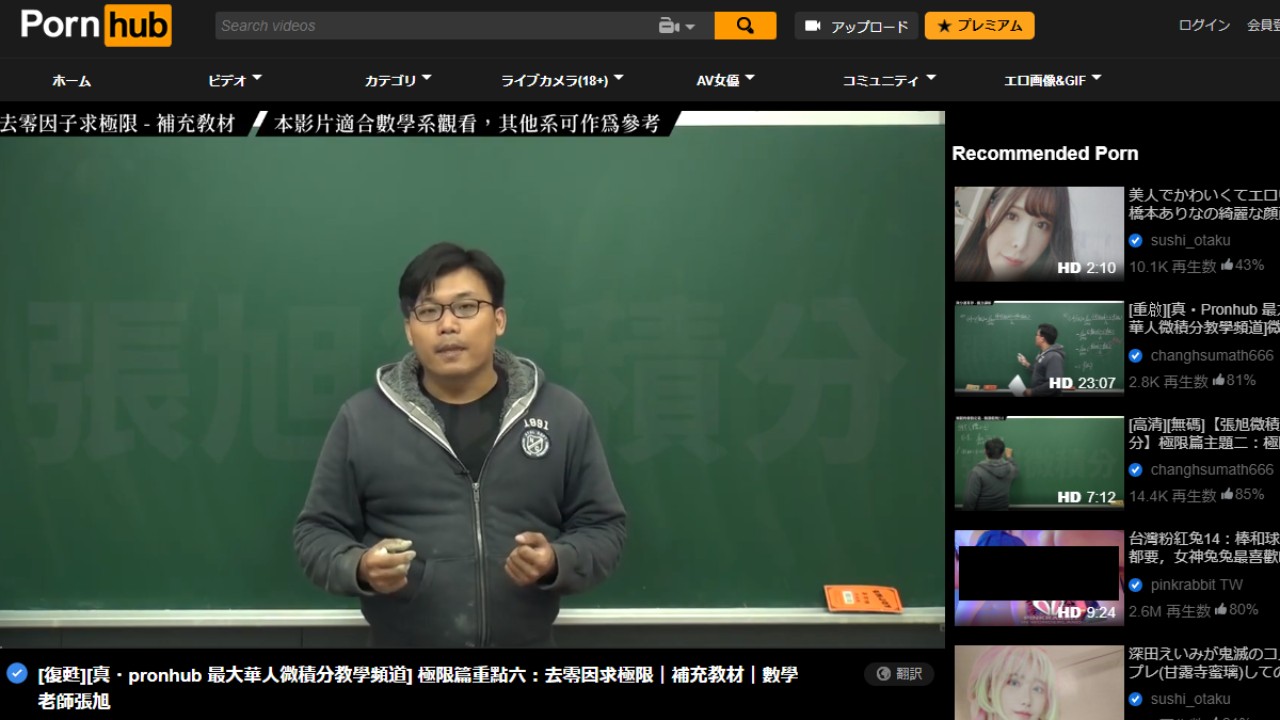The height and width of the screenshot is (720, 1280).
Task: Click the 2.6M 再生数 view count
Action: click(1170, 610)
